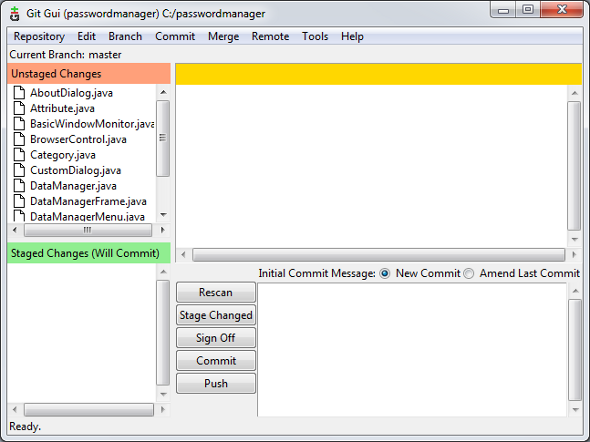This screenshot has width=590, height=442.
Task: Click the Stage Changed button
Action: (216, 315)
